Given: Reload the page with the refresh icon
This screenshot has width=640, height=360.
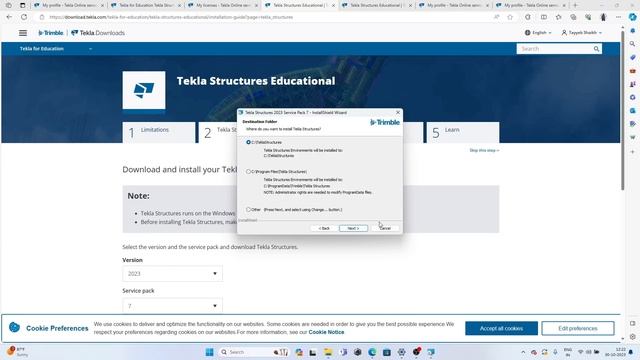Looking at the screenshot, I should tap(24, 17).
